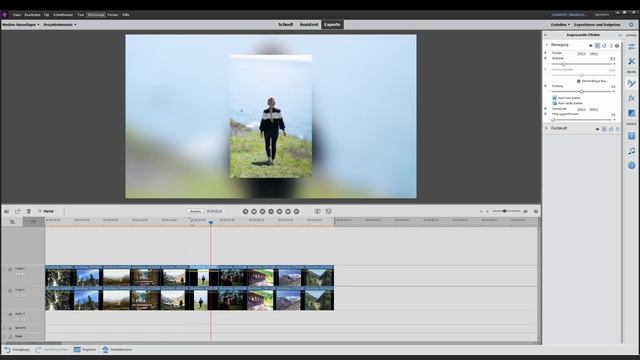
Task: Expand the Filter gegen Flimmern slider arrow
Action: (x=614, y=120)
